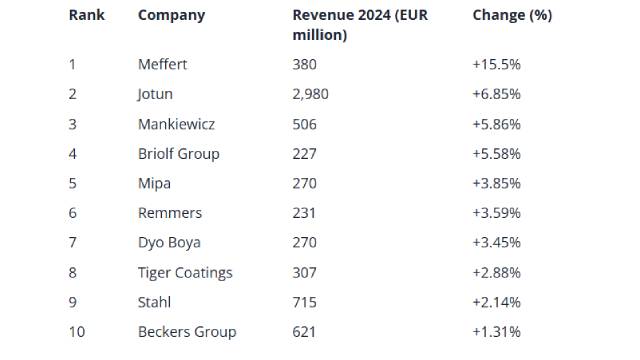Click the Remmers company name
Image resolution: width=640 pixels, height=360 pixels.
pos(170,213)
